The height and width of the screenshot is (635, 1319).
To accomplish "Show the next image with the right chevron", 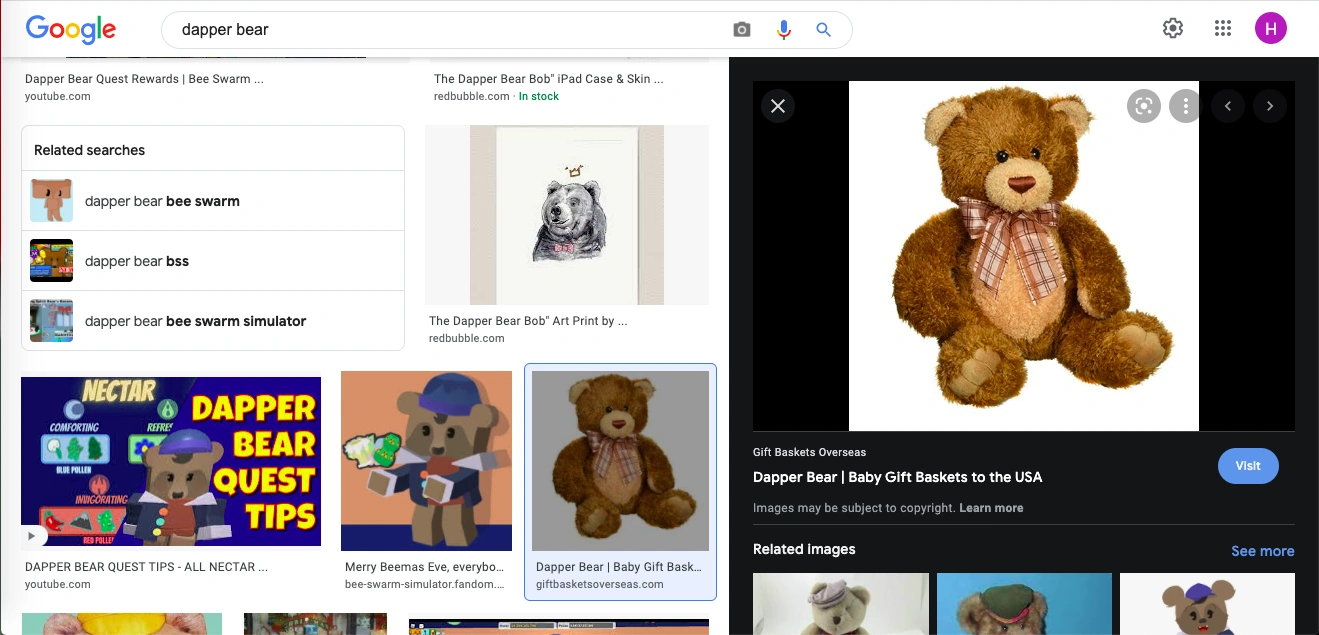I will click(x=1270, y=106).
